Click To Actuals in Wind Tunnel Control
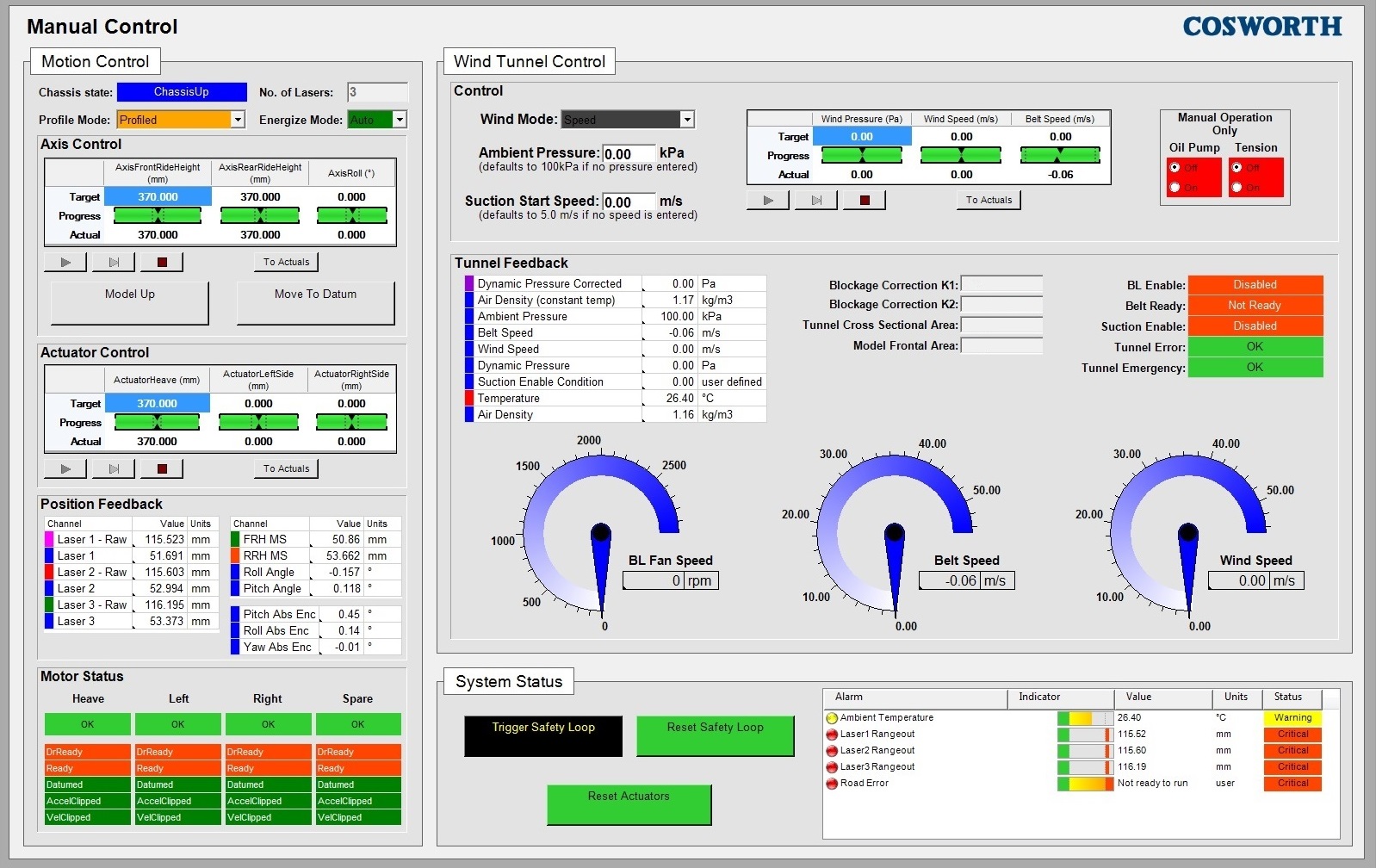Screen dimensions: 1376x868 pyautogui.click(x=989, y=200)
